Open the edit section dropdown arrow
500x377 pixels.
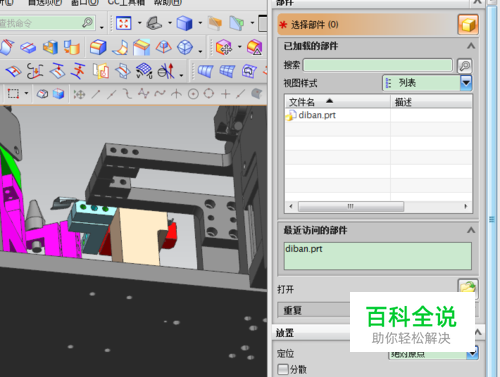(252, 23)
